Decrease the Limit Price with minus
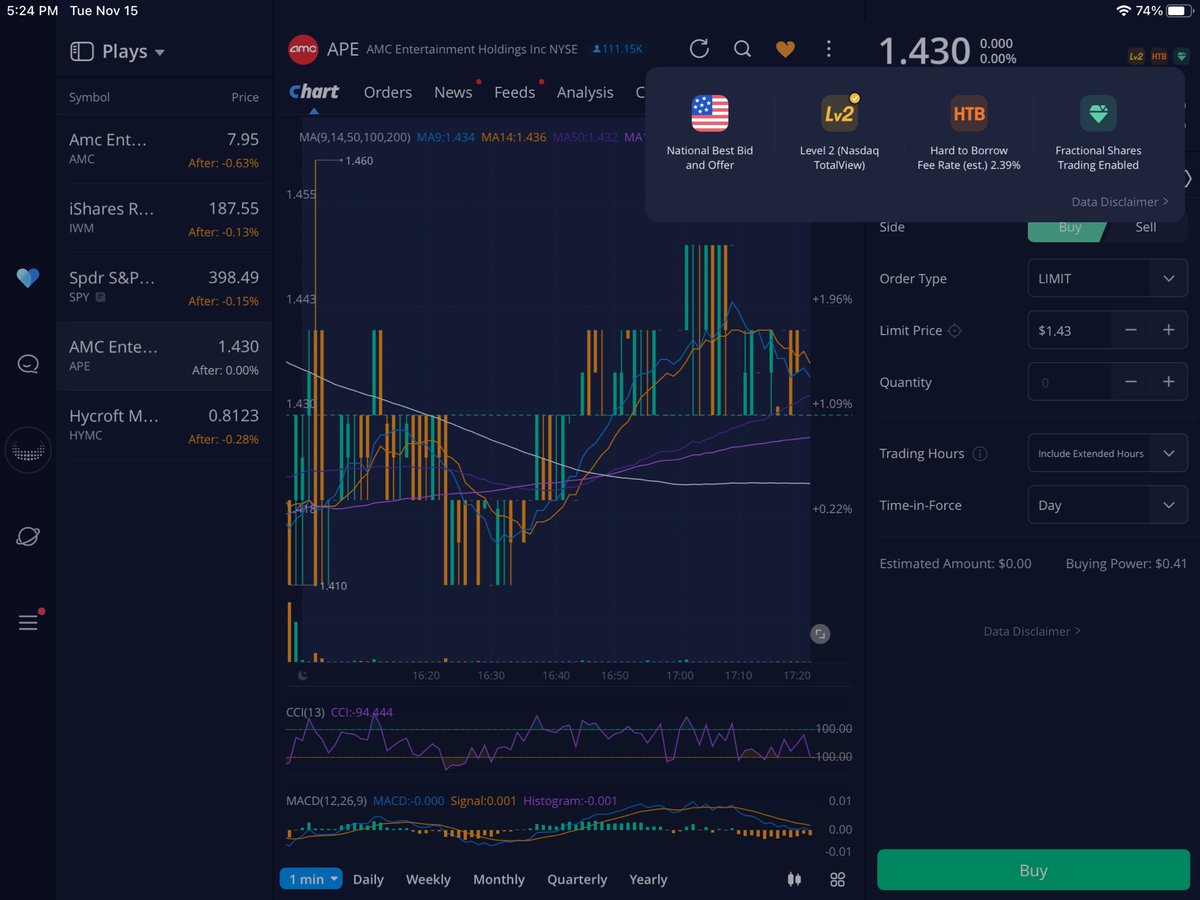 click(1130, 330)
